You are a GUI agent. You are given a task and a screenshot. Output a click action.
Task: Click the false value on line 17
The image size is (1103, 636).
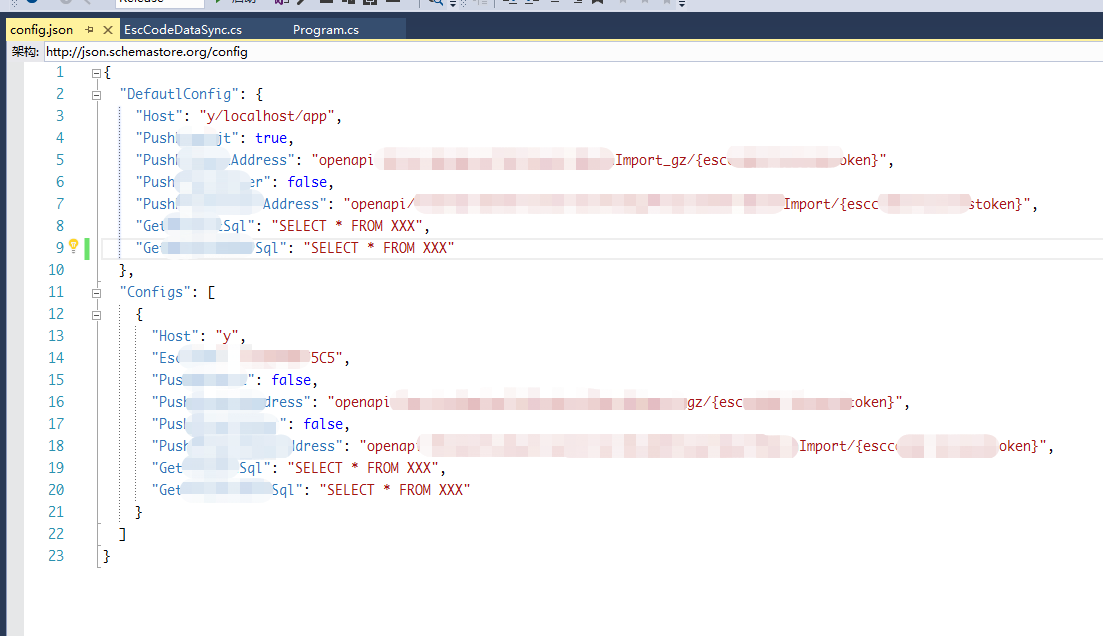click(323, 424)
